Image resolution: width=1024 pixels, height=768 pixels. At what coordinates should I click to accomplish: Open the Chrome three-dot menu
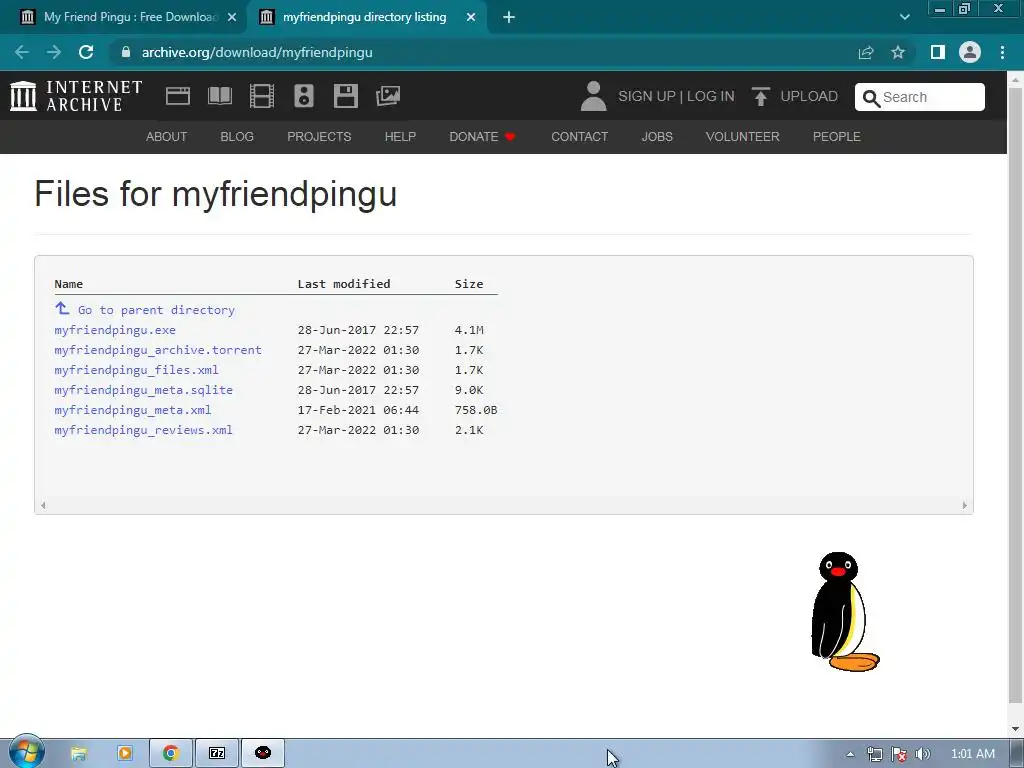pos(1002,52)
